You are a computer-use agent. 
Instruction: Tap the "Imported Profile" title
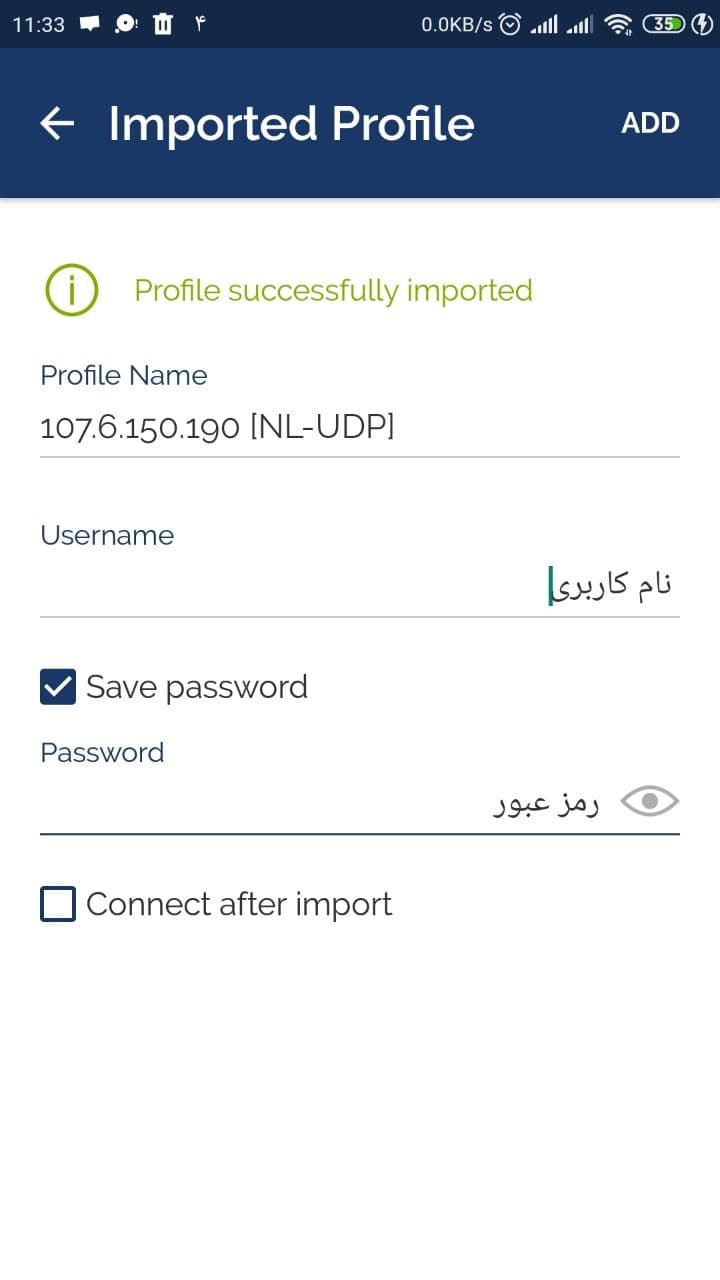click(291, 123)
